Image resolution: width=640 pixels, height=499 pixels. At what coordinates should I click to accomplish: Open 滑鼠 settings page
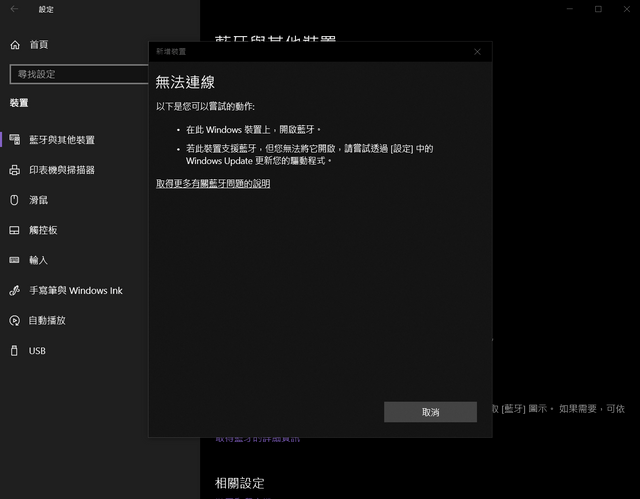(x=38, y=200)
